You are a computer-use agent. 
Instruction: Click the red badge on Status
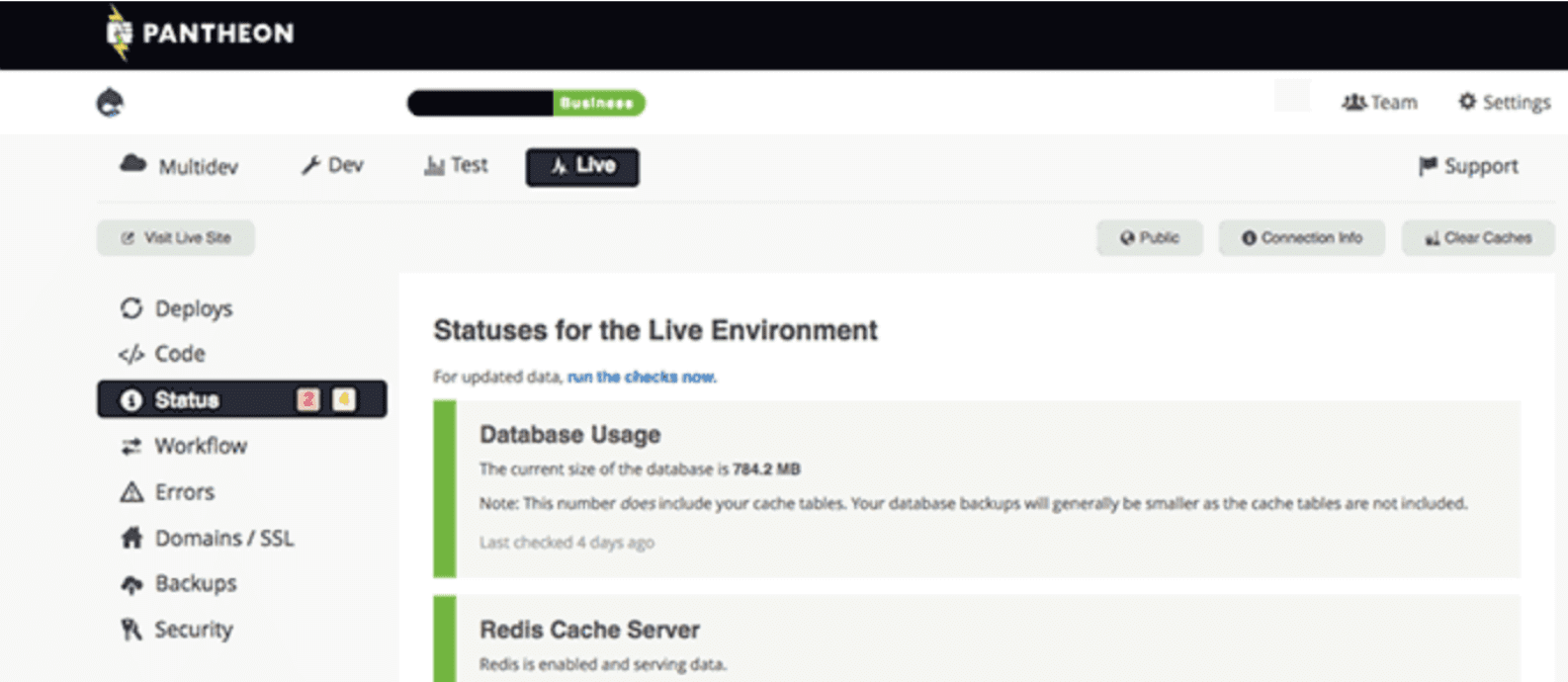pos(308,399)
